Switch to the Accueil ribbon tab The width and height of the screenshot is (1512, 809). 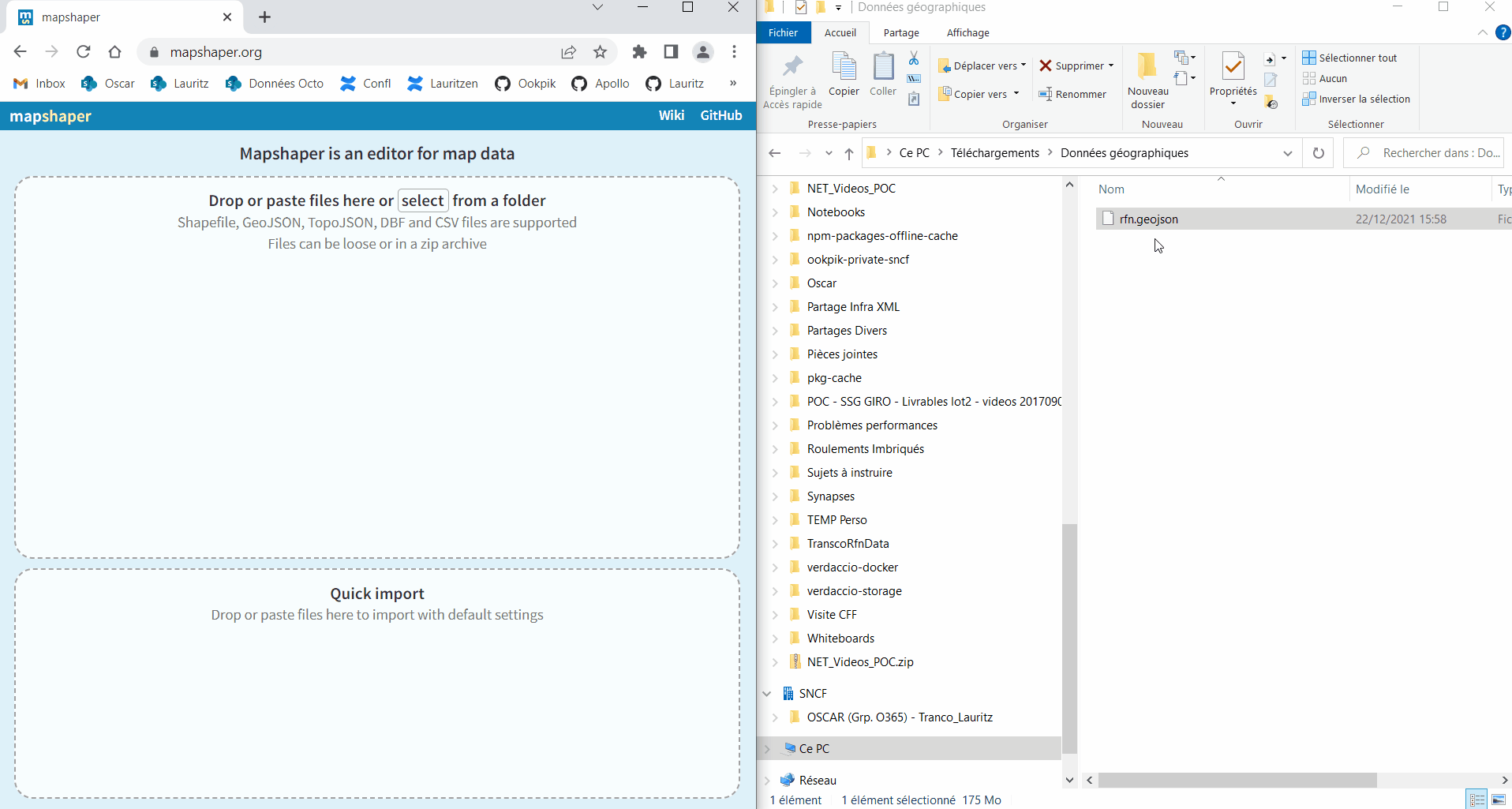(x=840, y=32)
